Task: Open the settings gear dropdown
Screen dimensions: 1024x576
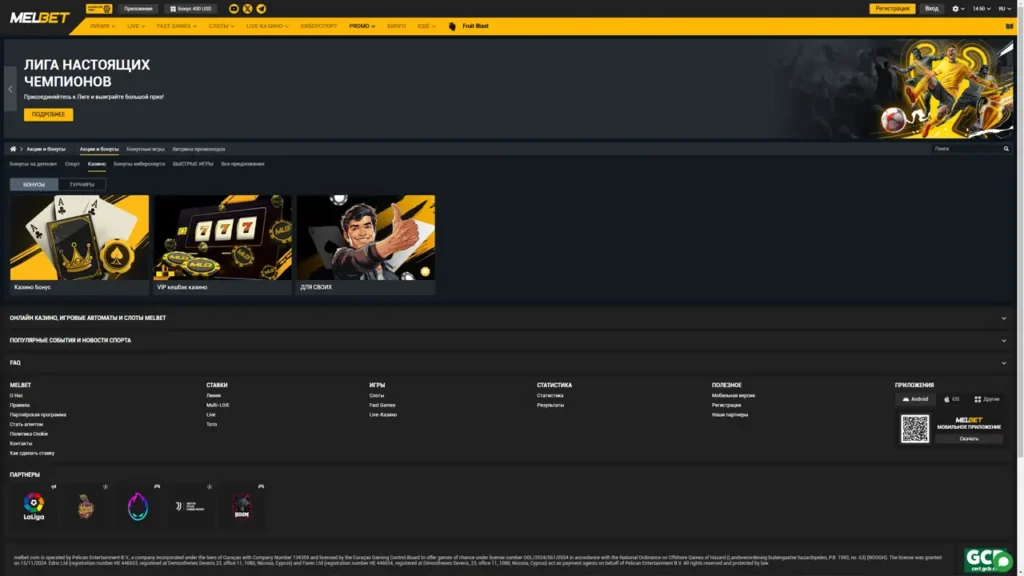Action: (x=958, y=8)
